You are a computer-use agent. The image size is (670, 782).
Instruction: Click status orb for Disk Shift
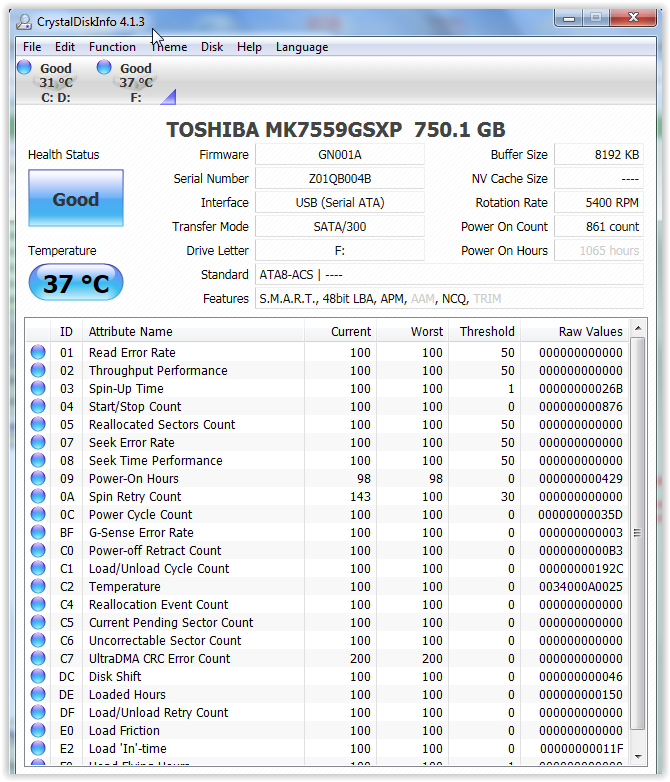[38, 676]
